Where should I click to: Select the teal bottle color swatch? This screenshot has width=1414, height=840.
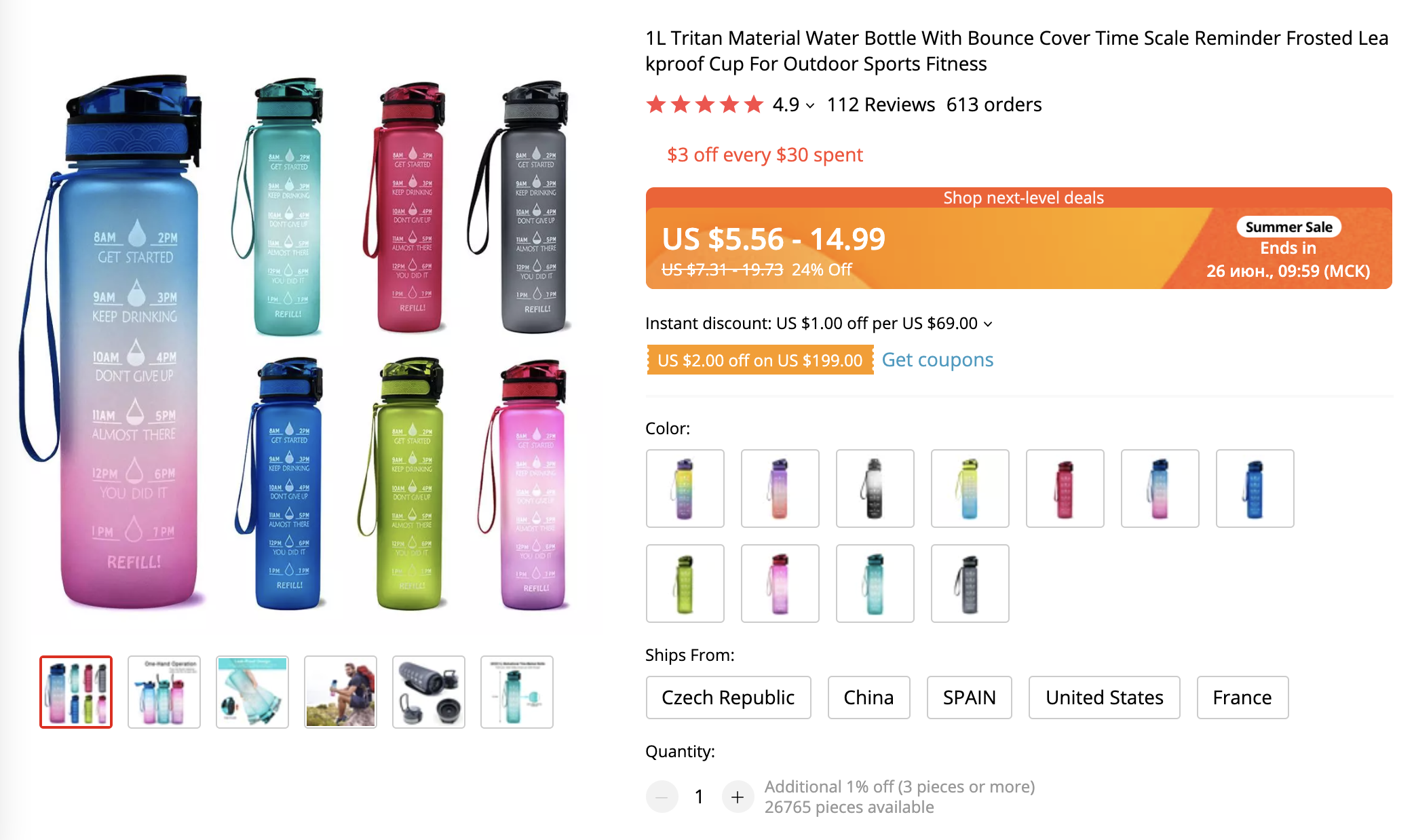point(875,584)
